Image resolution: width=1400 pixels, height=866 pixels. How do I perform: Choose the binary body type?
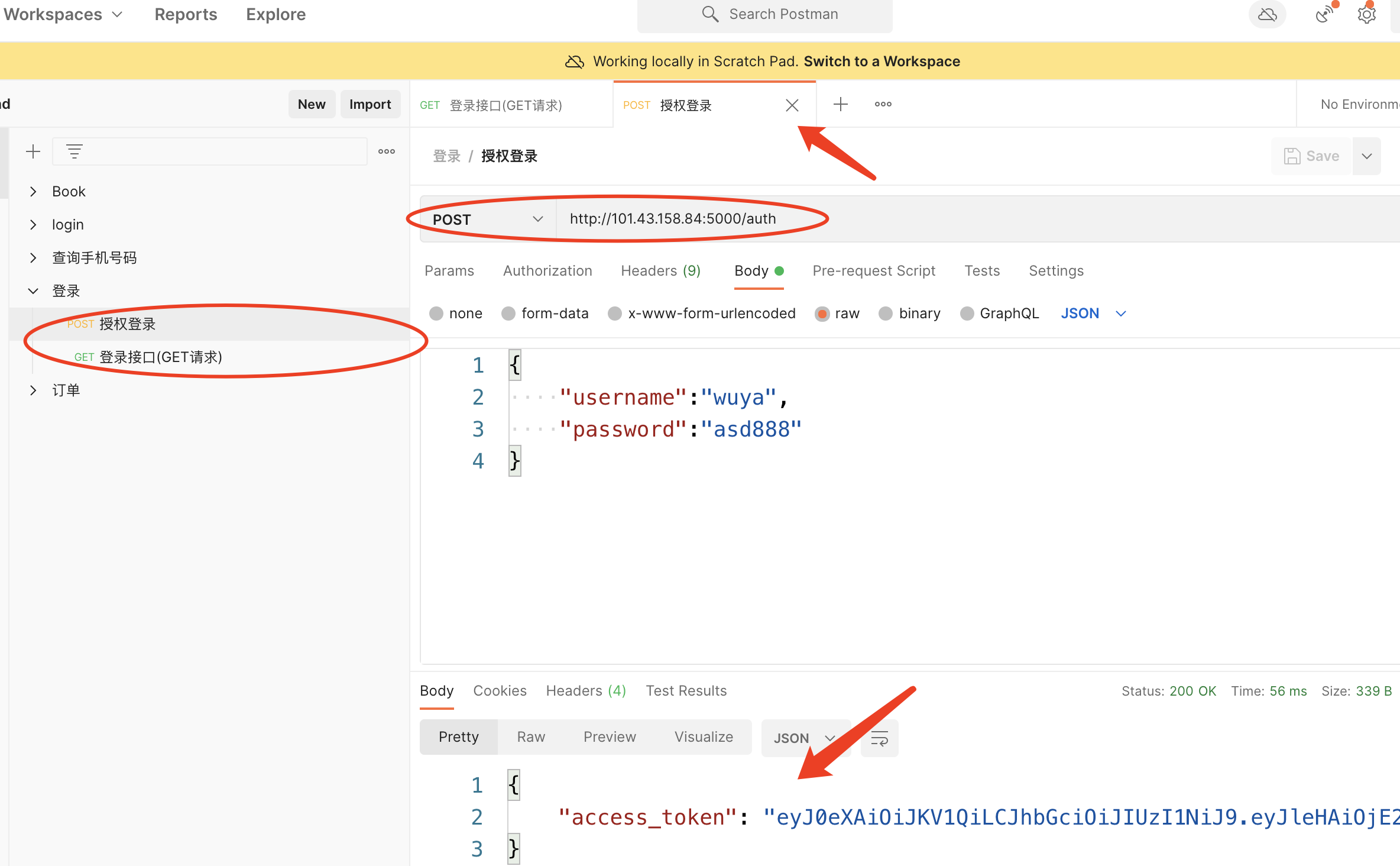(885, 314)
